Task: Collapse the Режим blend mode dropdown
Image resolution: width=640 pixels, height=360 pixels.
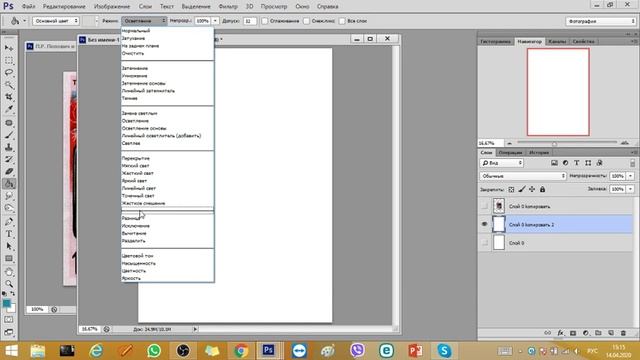Action: pos(144,21)
